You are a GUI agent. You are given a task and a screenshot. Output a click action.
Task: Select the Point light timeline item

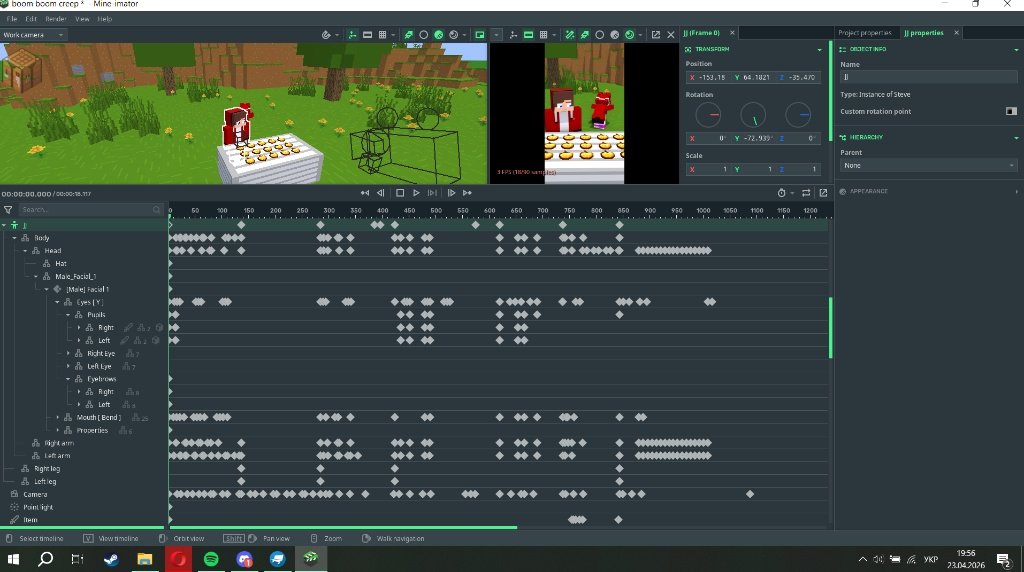(38, 507)
